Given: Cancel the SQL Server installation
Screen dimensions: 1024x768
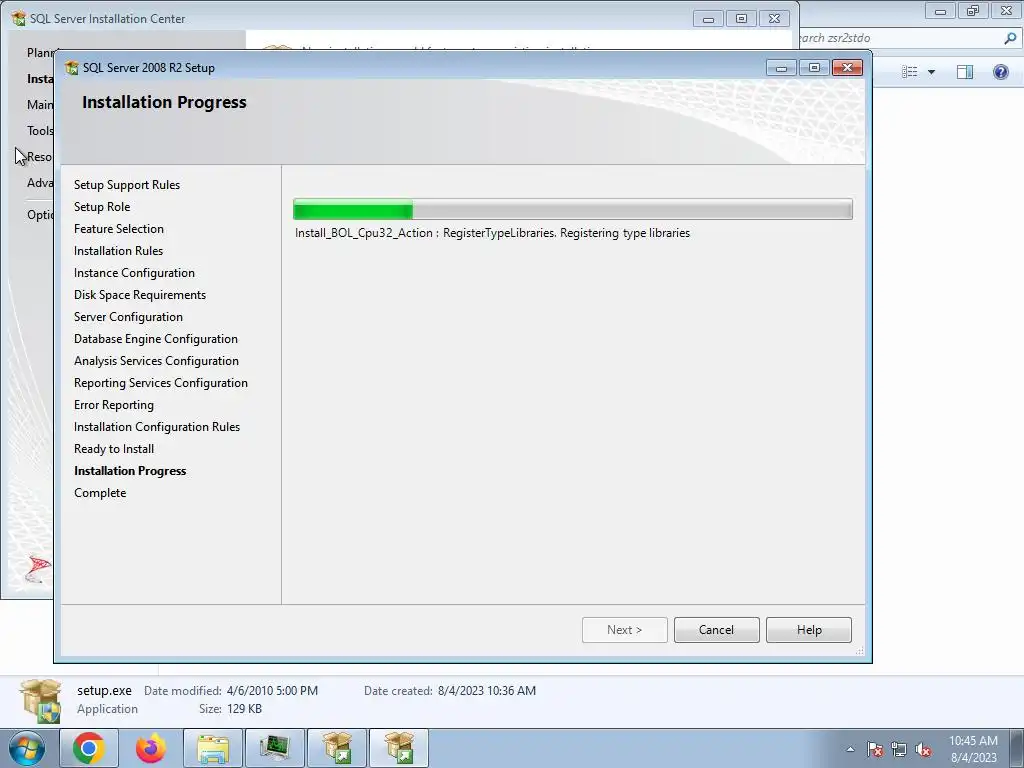Looking at the screenshot, I should pos(716,630).
